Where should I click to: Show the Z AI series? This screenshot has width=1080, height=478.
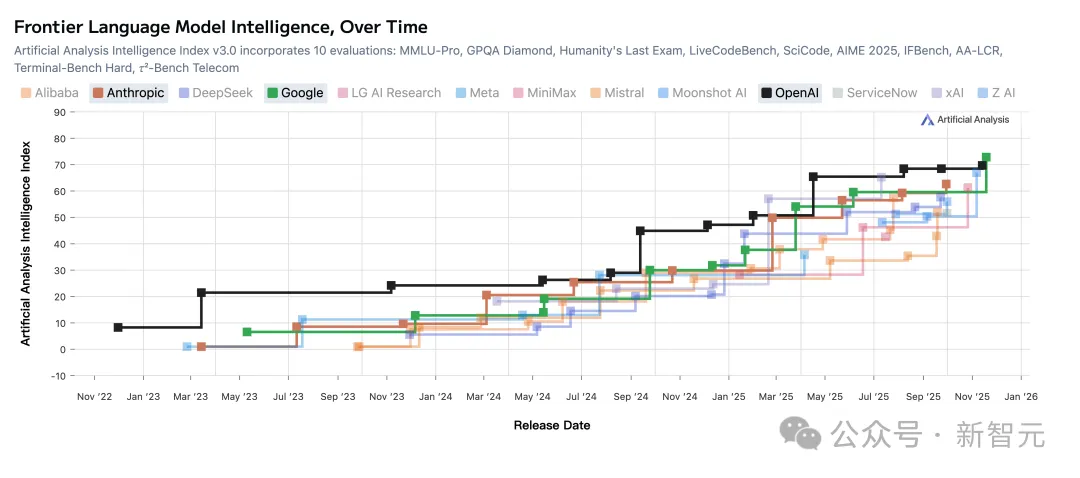pos(997,93)
